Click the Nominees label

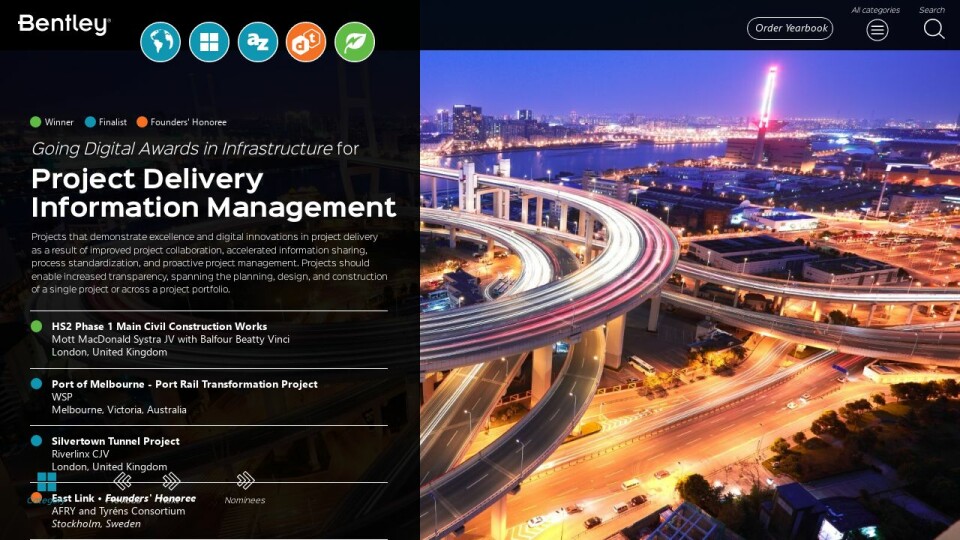pyautogui.click(x=245, y=500)
